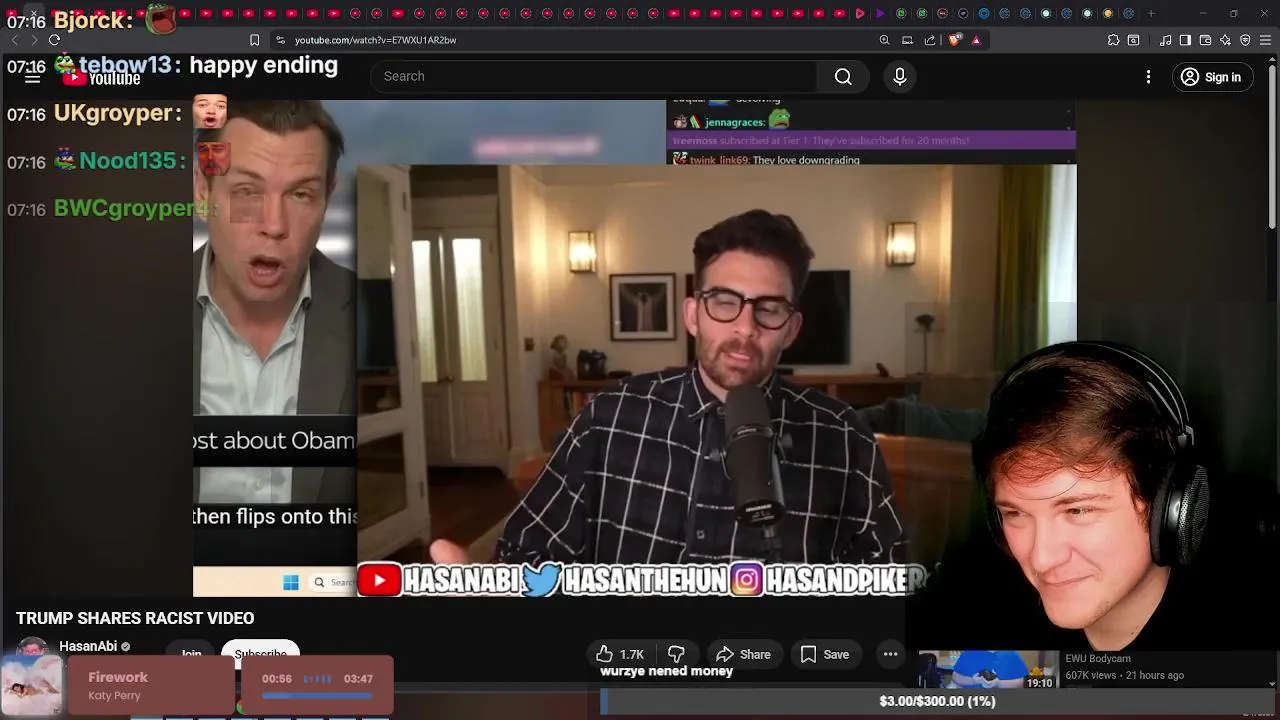Open browser main hamburger menu

tap(1266, 40)
